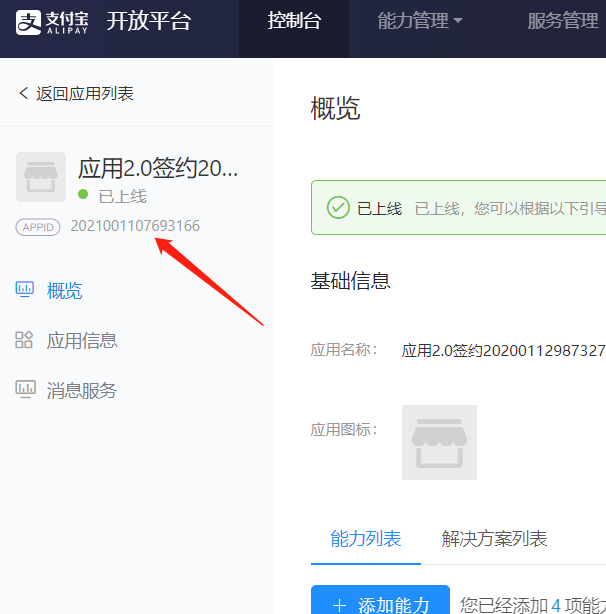Image resolution: width=606 pixels, height=614 pixels.
Task: Switch to the 解决方案列表 tab
Action: tap(494, 539)
